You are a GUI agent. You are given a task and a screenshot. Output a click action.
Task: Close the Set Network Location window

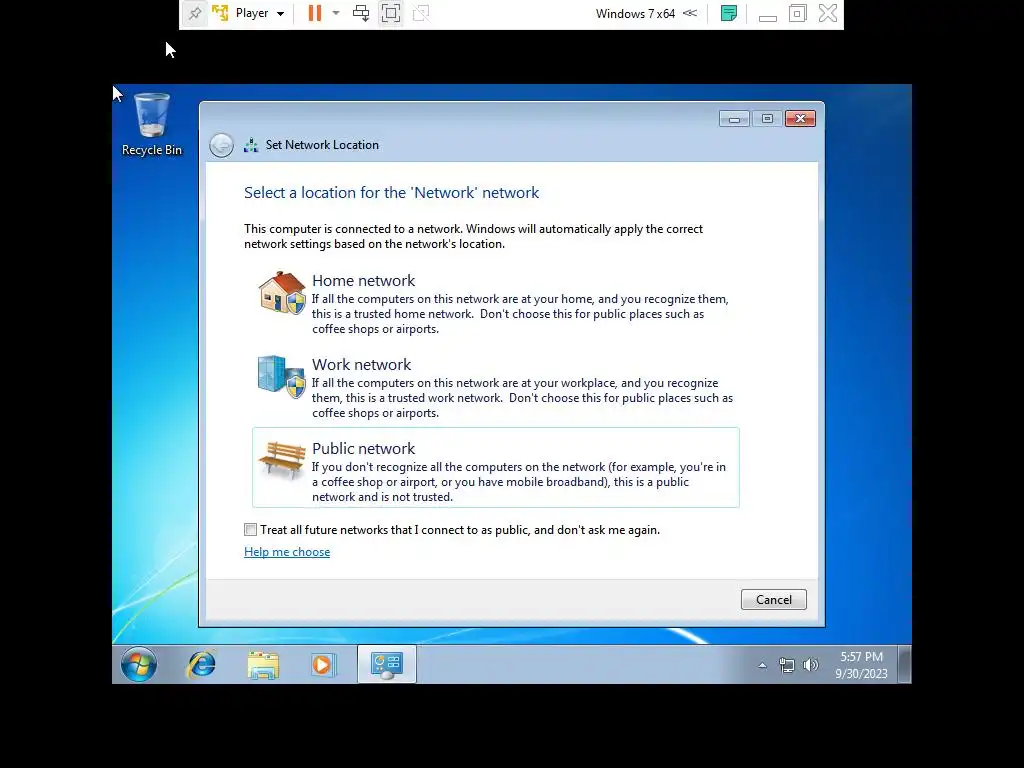click(800, 118)
